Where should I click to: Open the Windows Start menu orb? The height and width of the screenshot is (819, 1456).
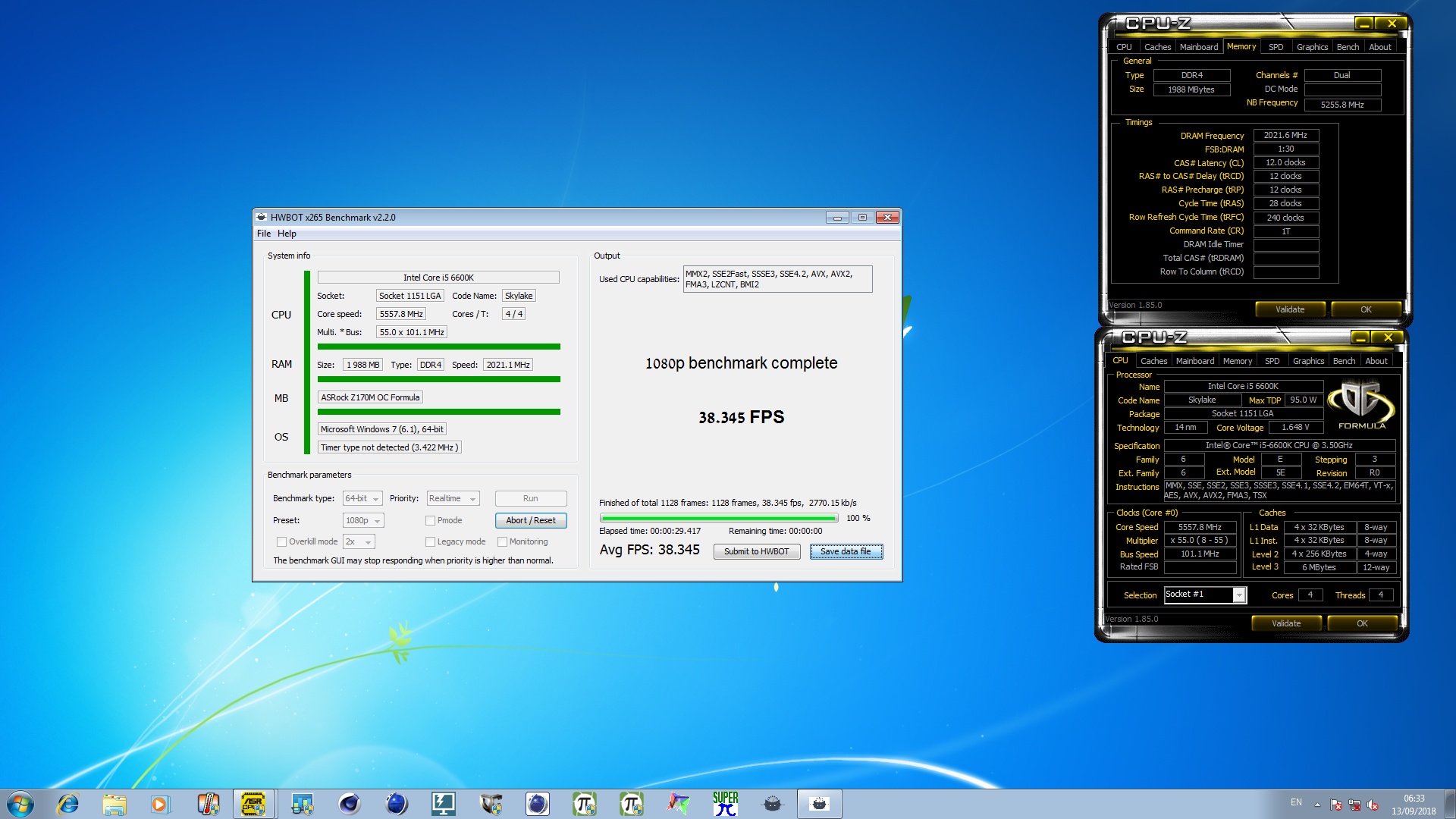(x=20, y=804)
